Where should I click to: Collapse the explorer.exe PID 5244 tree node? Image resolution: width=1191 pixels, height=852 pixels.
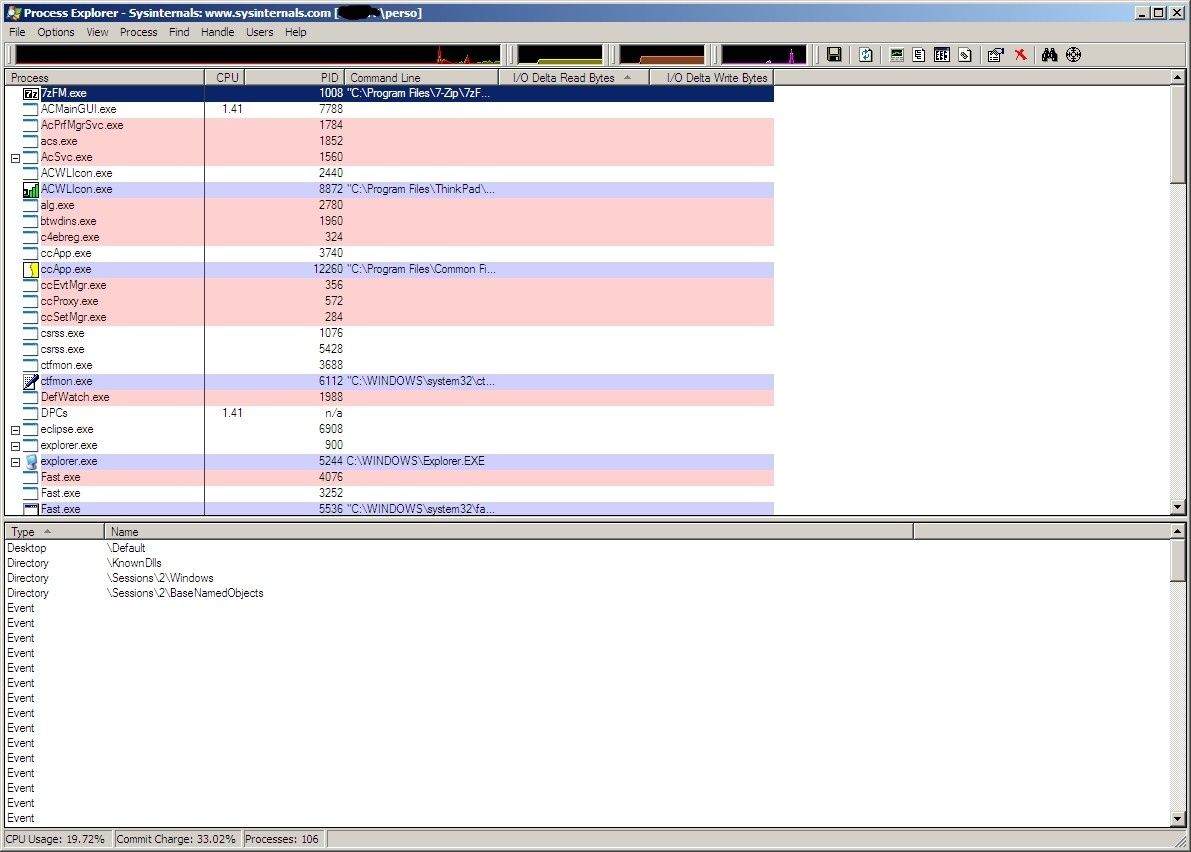coord(15,462)
